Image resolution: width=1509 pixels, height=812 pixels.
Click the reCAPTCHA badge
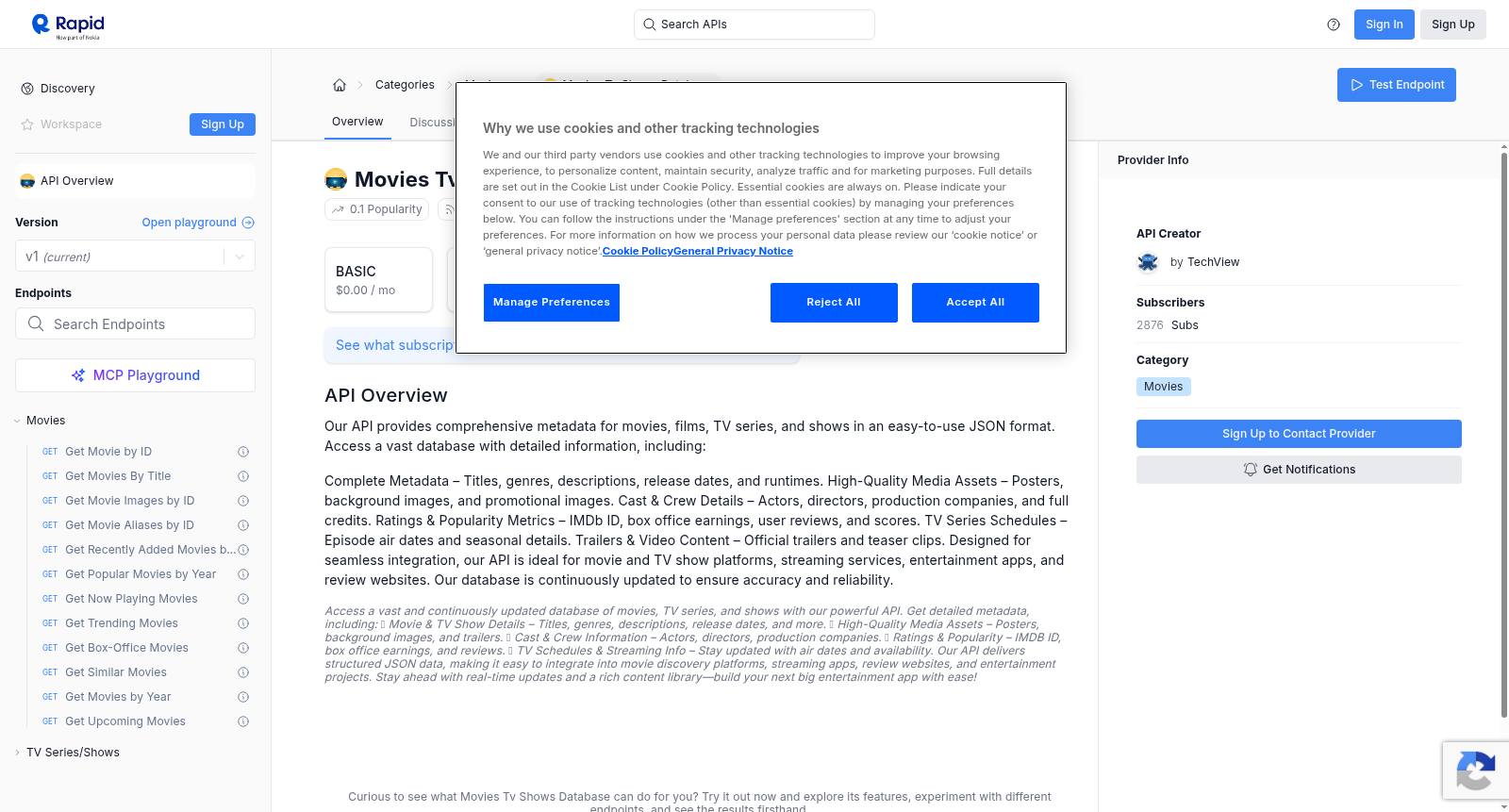click(1475, 771)
